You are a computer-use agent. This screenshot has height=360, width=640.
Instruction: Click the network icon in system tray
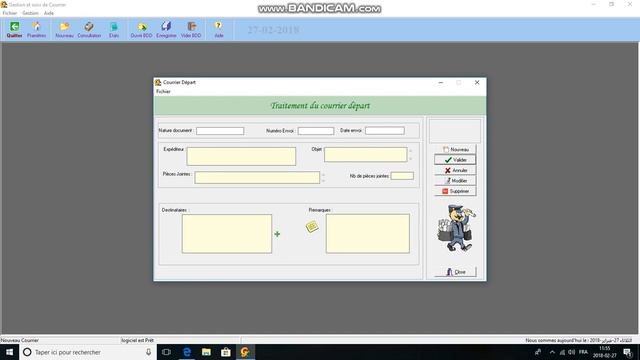562,352
